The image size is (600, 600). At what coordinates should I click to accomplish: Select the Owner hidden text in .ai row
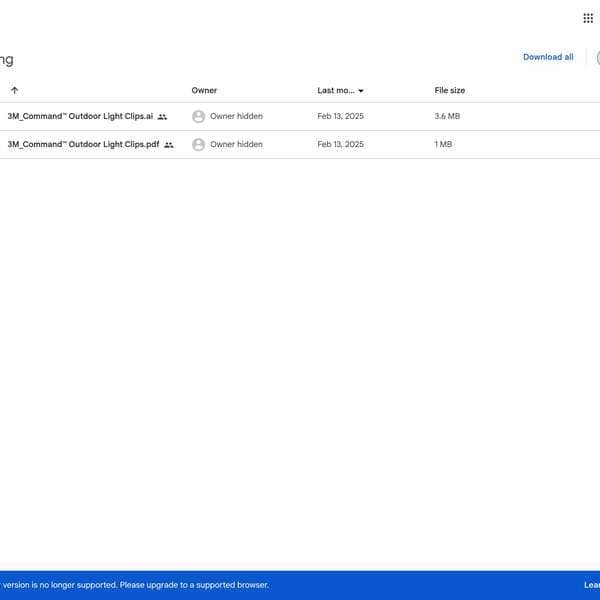click(x=236, y=116)
